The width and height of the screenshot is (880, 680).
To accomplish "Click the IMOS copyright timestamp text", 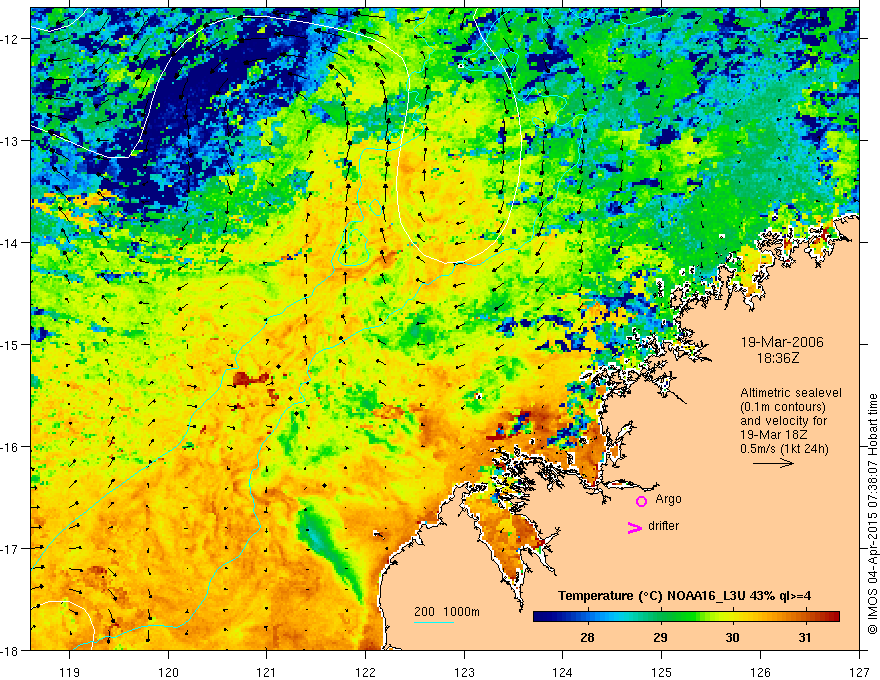I will [x=872, y=514].
